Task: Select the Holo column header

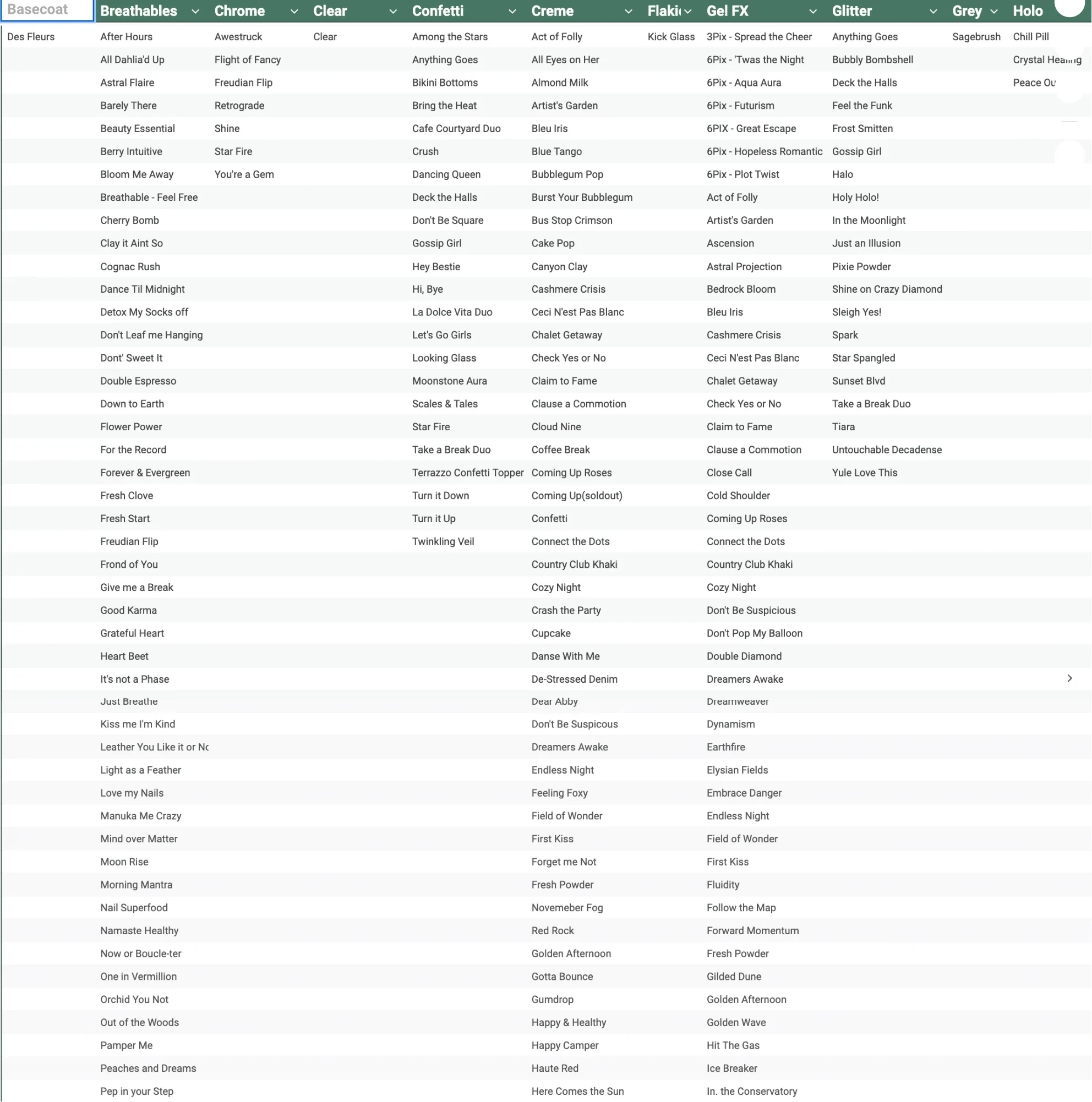Action: click(x=1028, y=12)
